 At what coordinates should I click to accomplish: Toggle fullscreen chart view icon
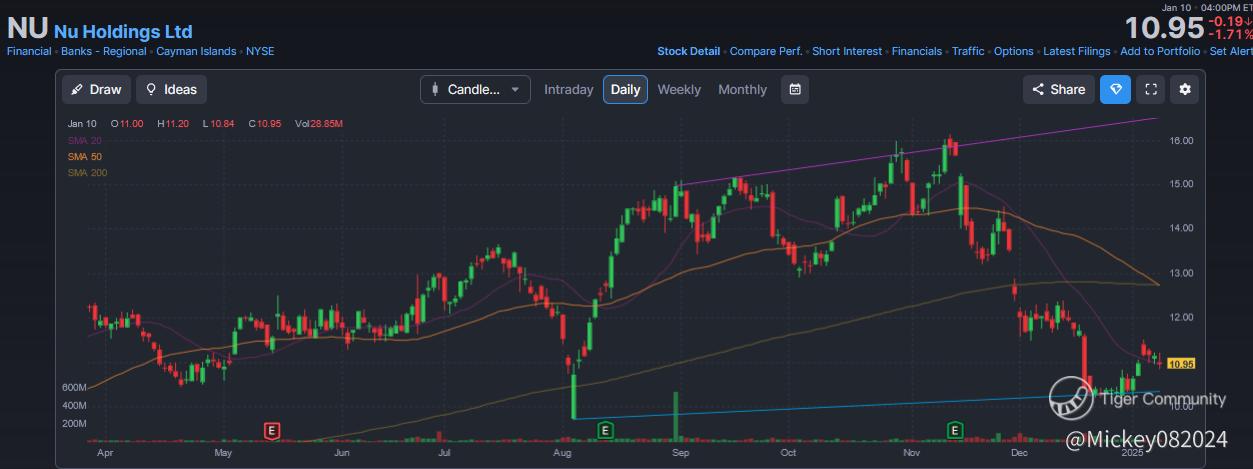pos(1151,89)
